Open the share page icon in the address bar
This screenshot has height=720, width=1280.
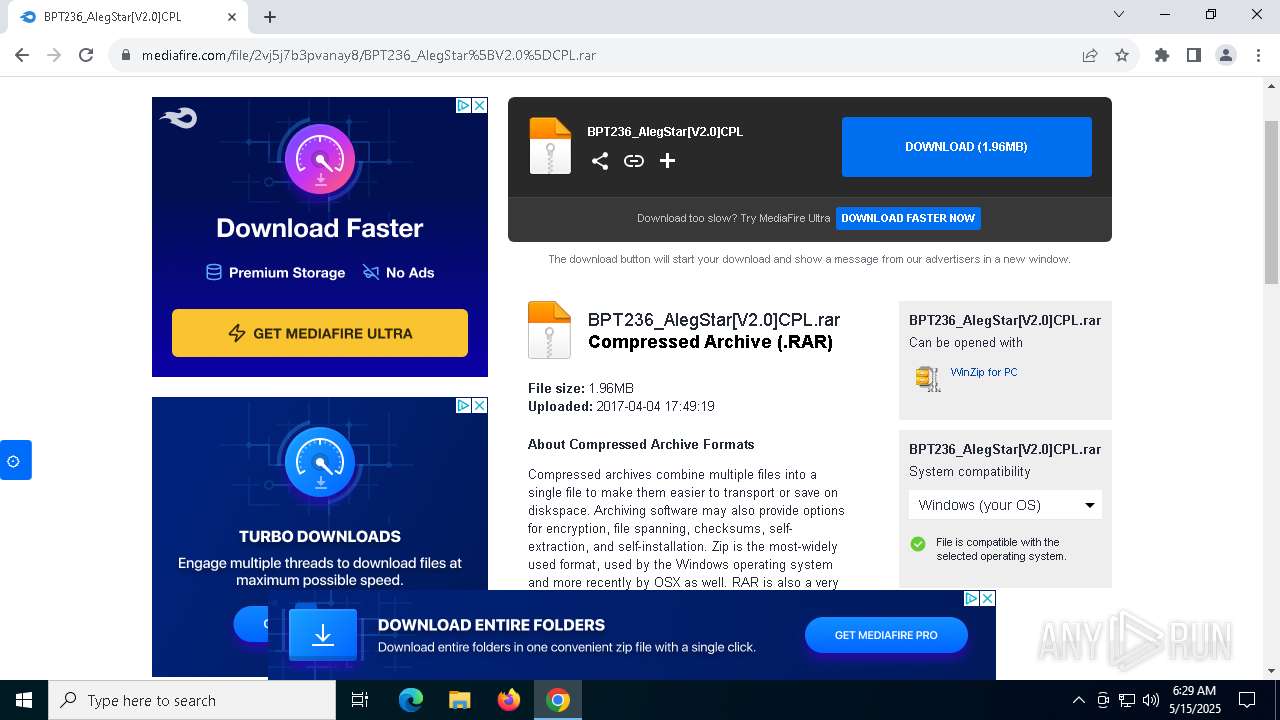(x=1090, y=55)
